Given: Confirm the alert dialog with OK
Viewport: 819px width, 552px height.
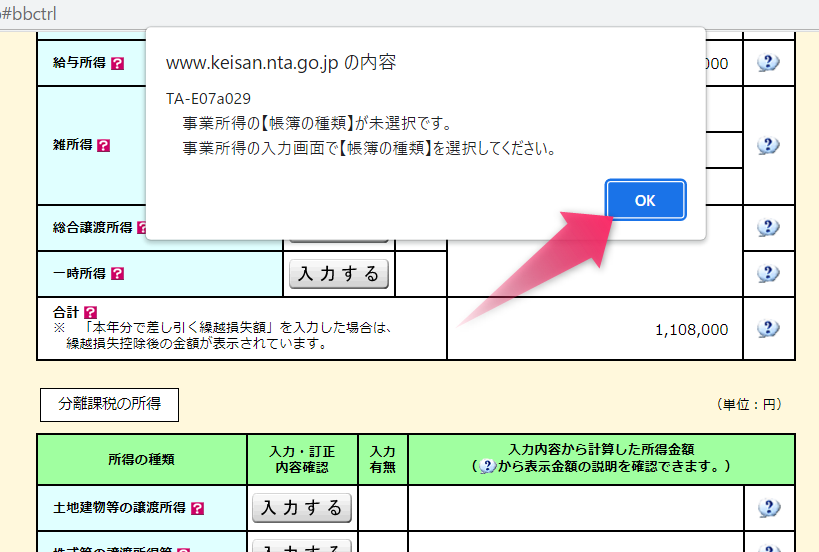Looking at the screenshot, I should coord(646,200).
